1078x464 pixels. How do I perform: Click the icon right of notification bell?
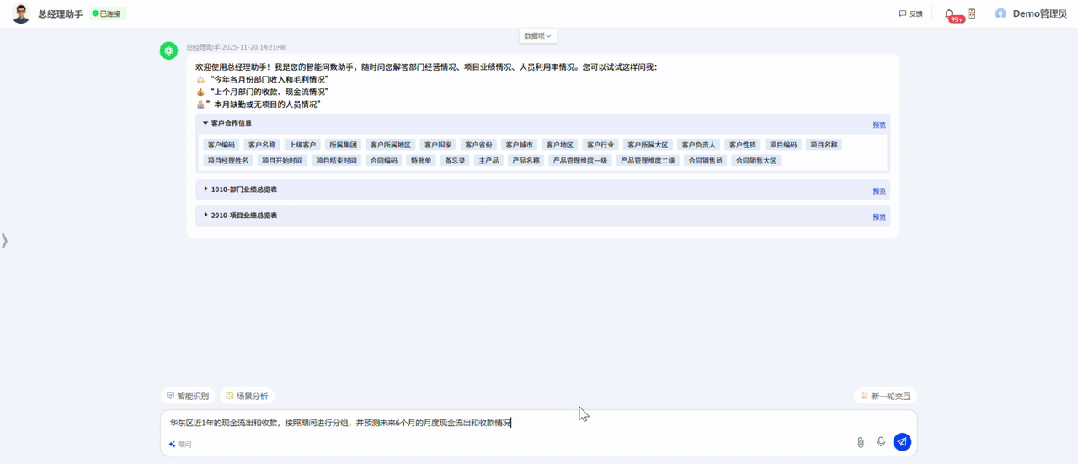972,14
